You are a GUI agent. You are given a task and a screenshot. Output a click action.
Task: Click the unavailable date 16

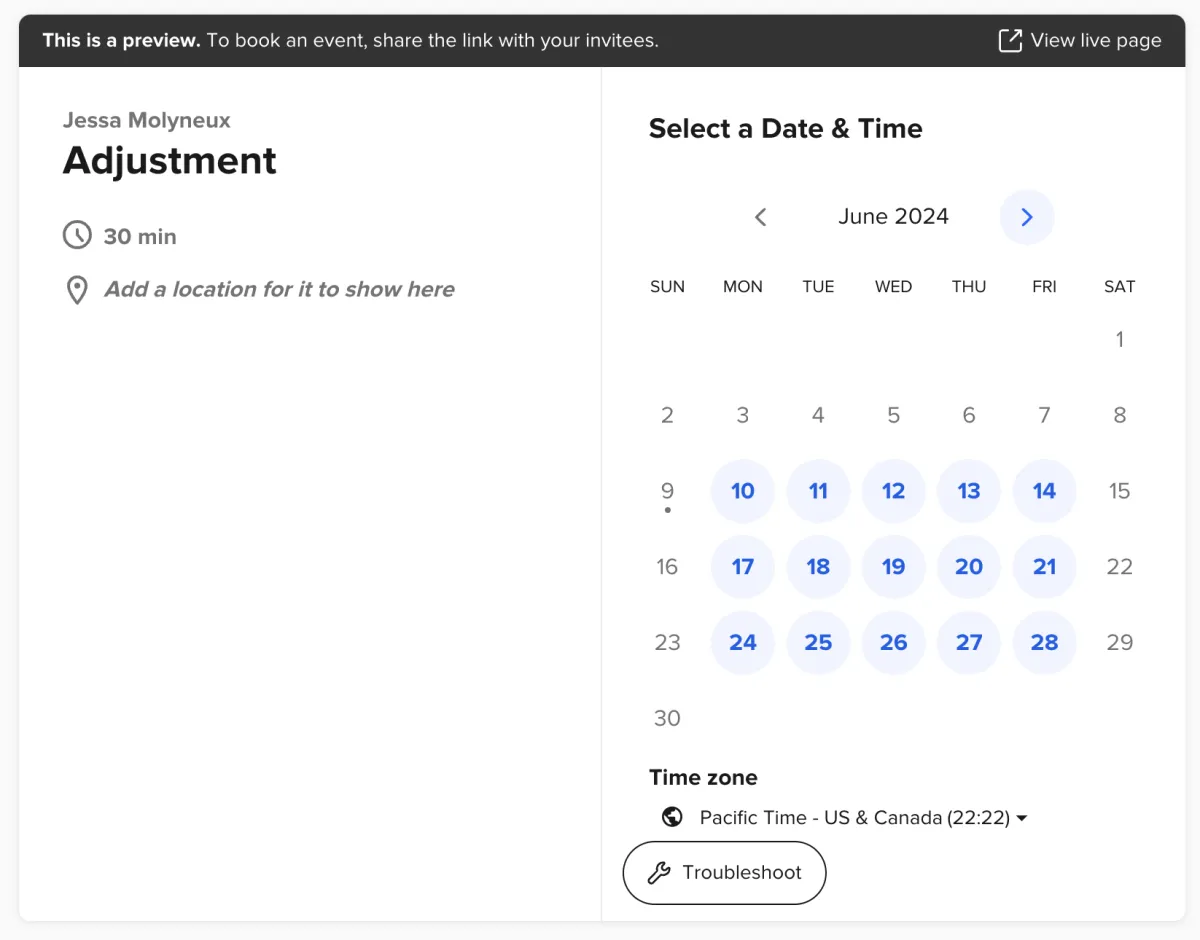(x=667, y=567)
